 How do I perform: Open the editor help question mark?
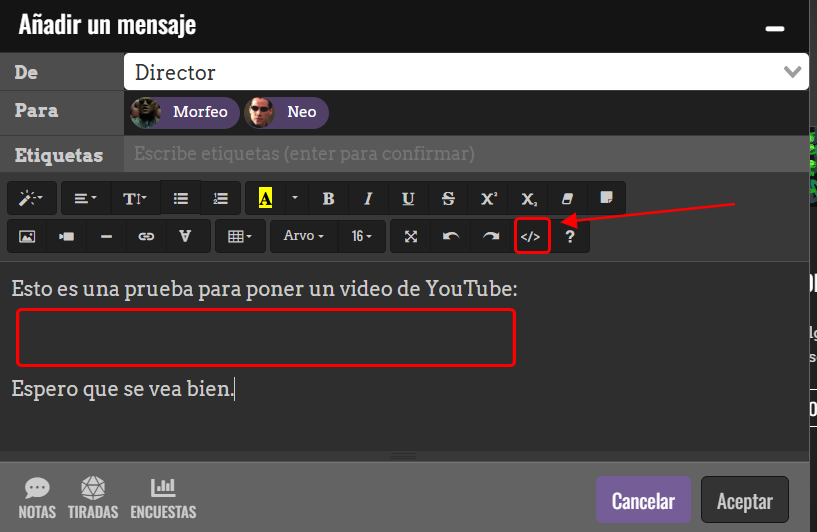pyautogui.click(x=570, y=237)
